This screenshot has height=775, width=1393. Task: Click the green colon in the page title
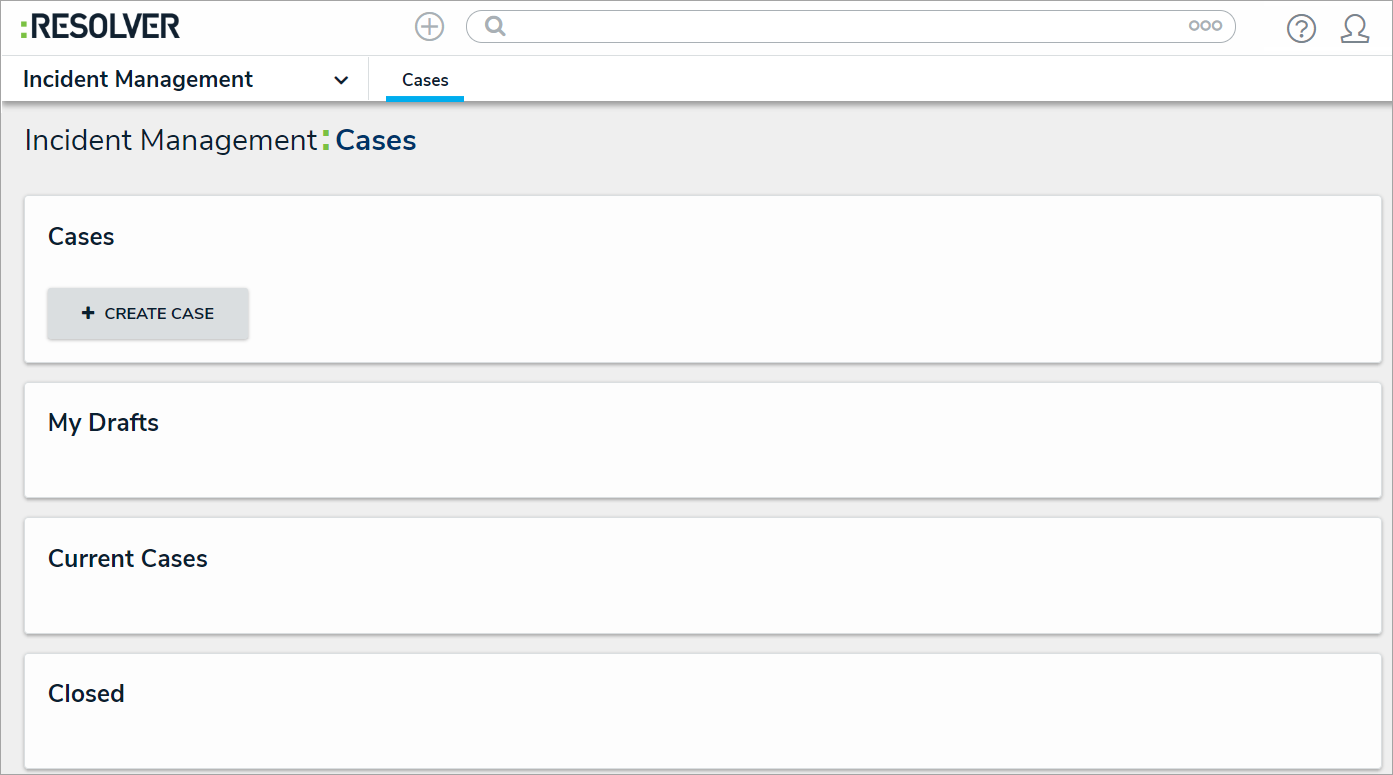[326, 141]
